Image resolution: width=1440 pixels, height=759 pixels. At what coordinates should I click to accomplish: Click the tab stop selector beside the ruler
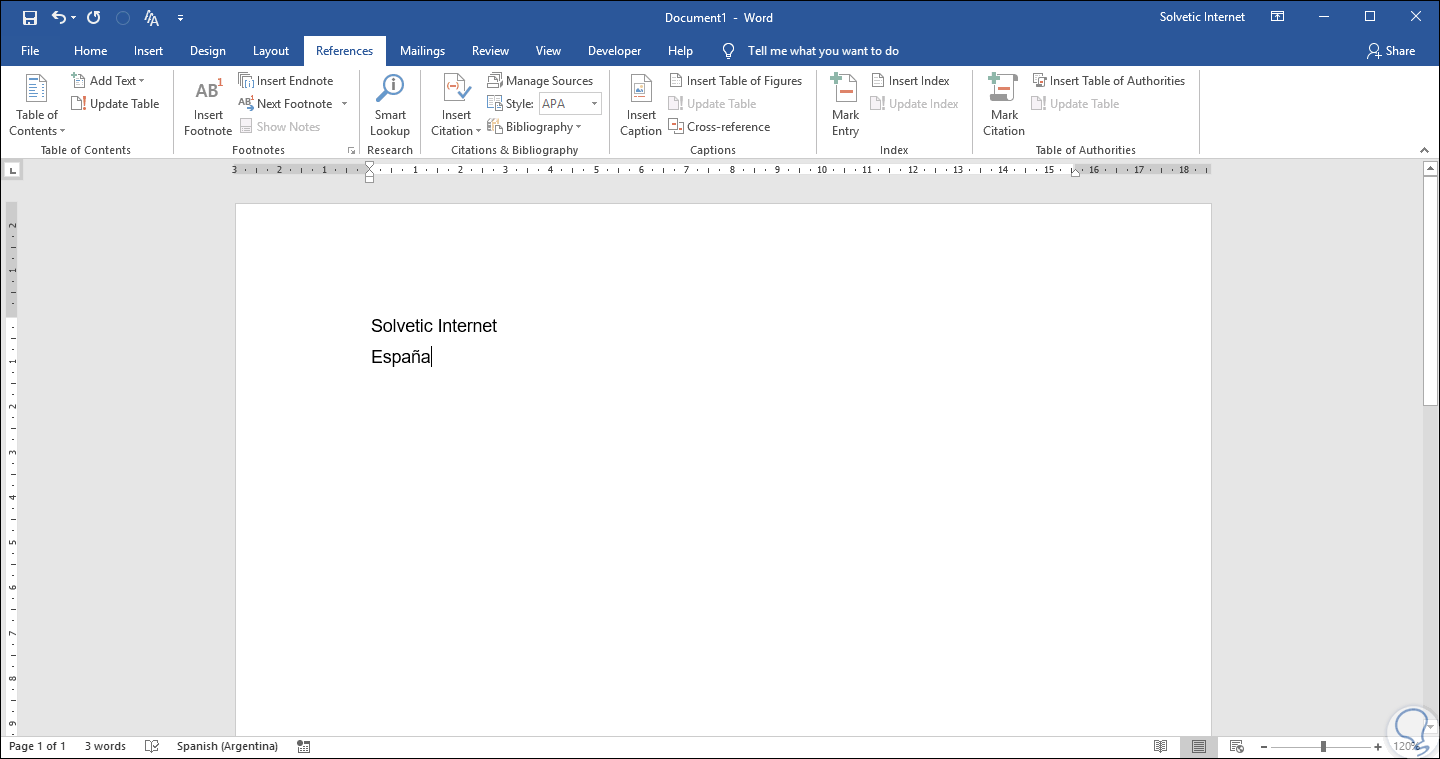(x=12, y=171)
